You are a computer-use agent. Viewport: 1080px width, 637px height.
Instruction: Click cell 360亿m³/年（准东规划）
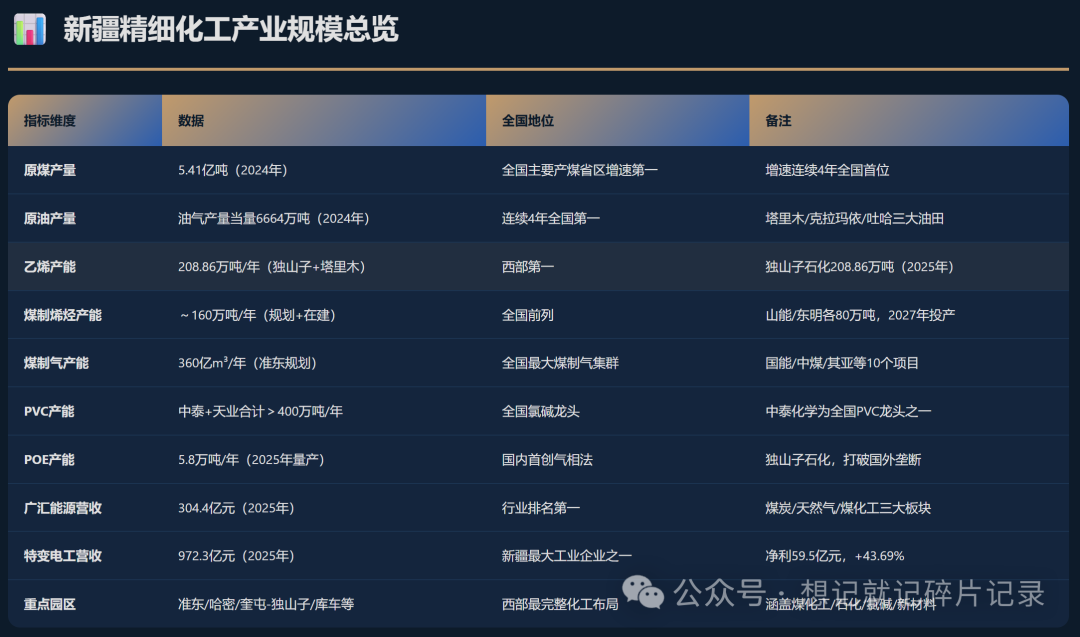[x=247, y=363]
